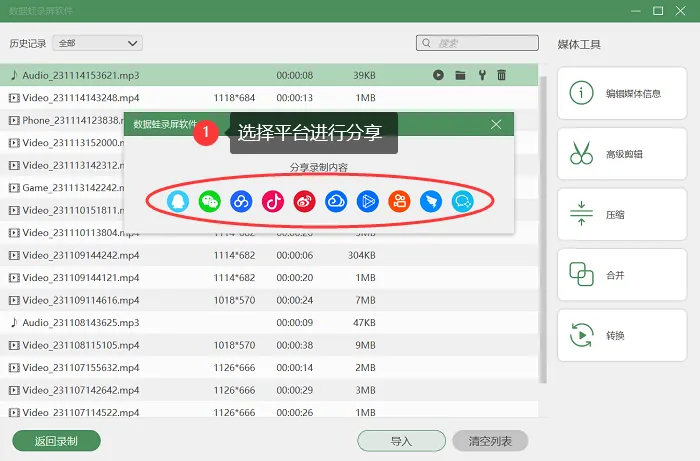700x461 pixels.
Task: Select file Audio_231114153621.mp3
Action: coord(269,75)
